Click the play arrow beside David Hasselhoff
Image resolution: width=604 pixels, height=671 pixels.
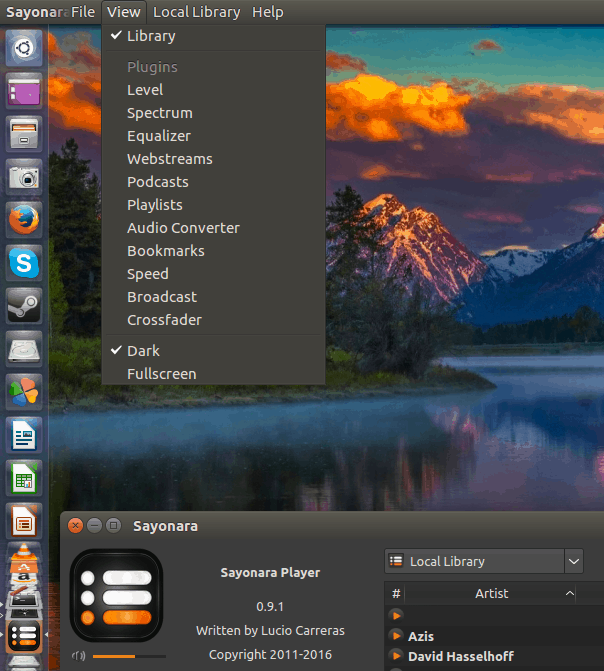coord(396,656)
